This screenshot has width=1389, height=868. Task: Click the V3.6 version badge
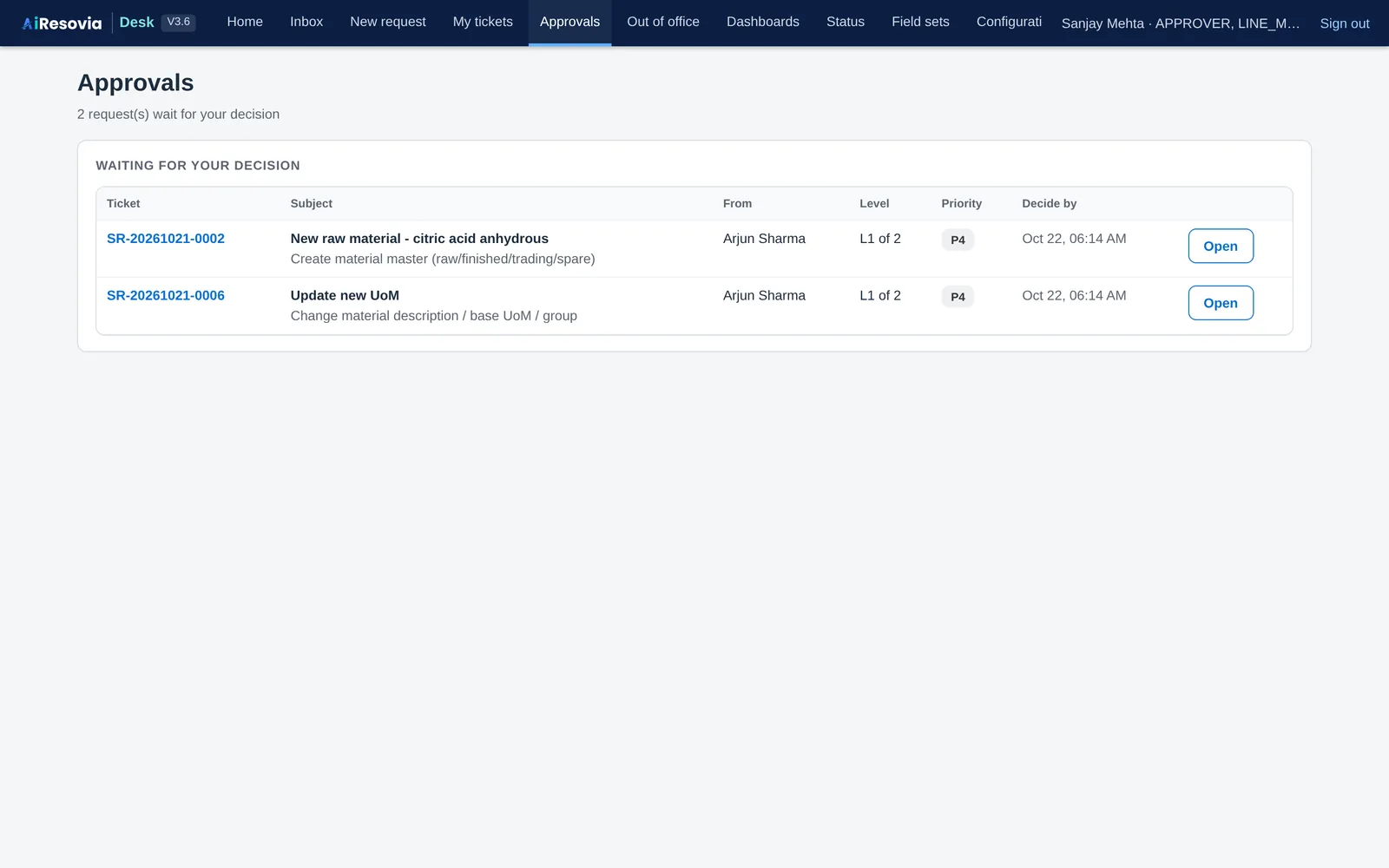pyautogui.click(x=179, y=22)
